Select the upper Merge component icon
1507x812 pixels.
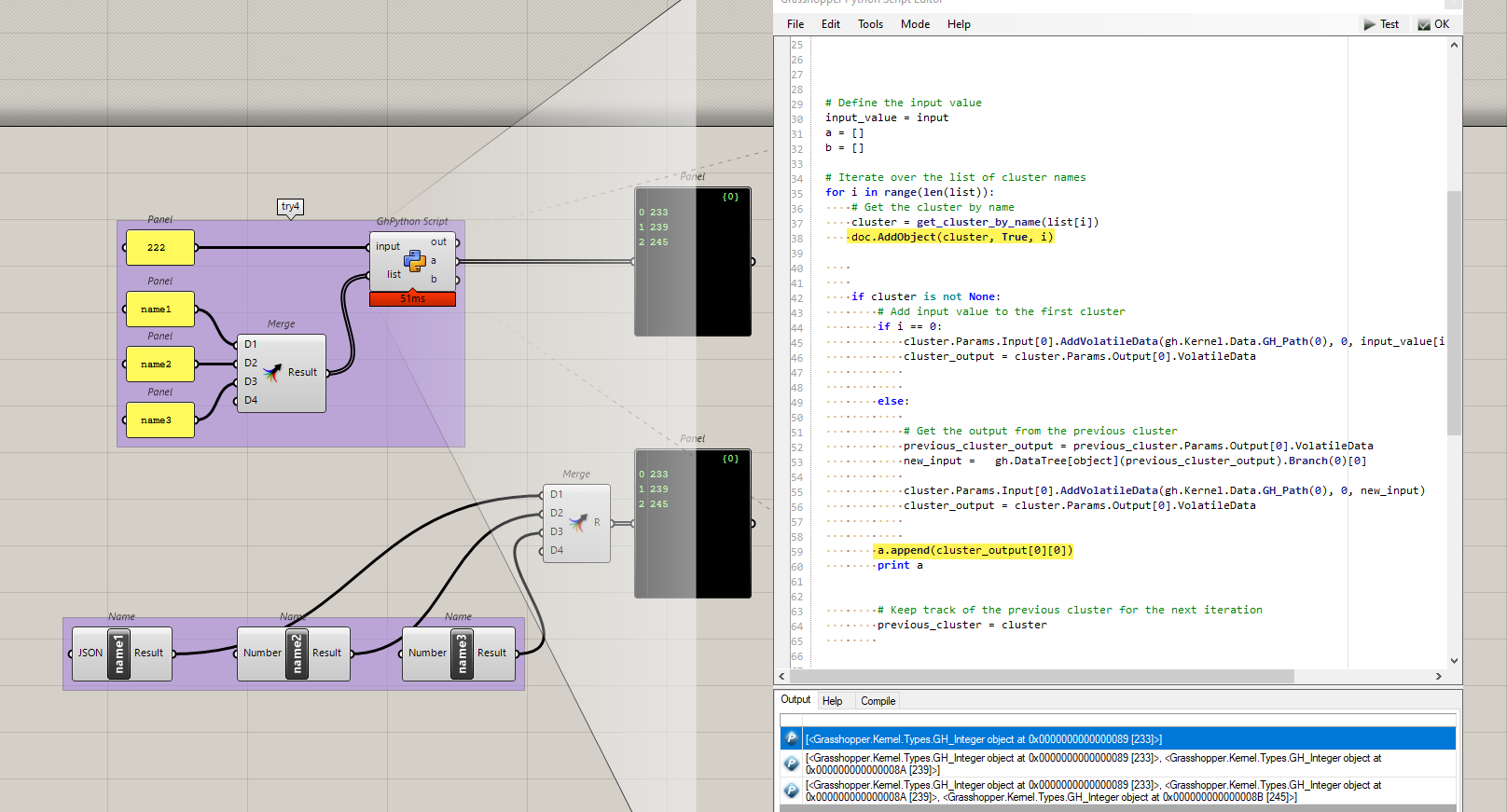click(271, 373)
